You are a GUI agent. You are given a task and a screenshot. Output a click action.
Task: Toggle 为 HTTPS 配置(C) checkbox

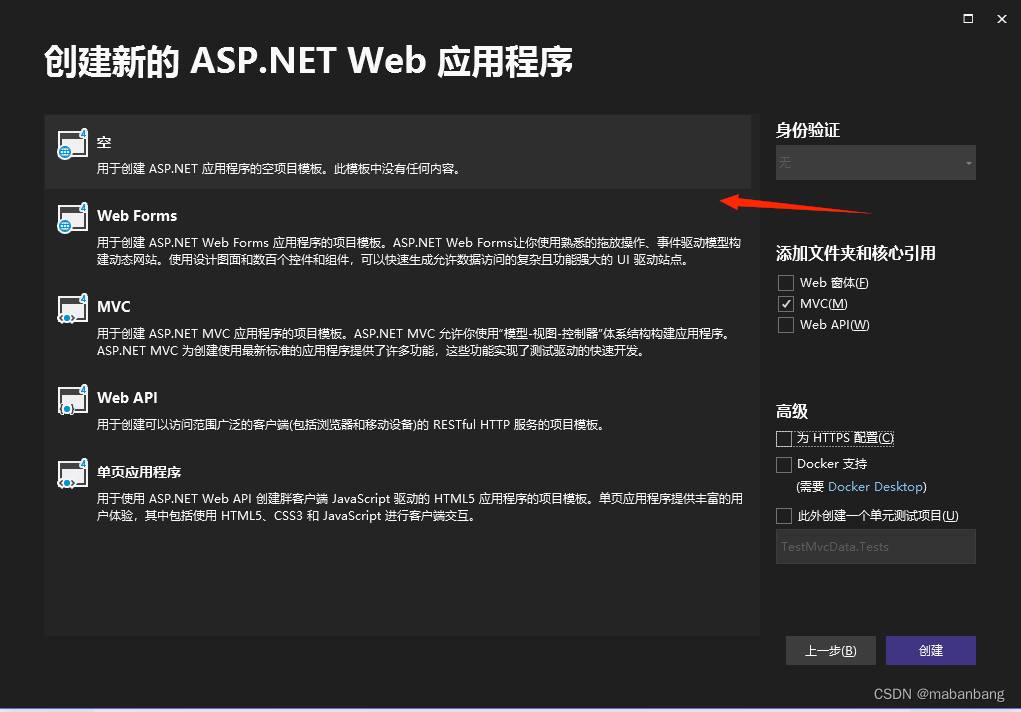784,438
